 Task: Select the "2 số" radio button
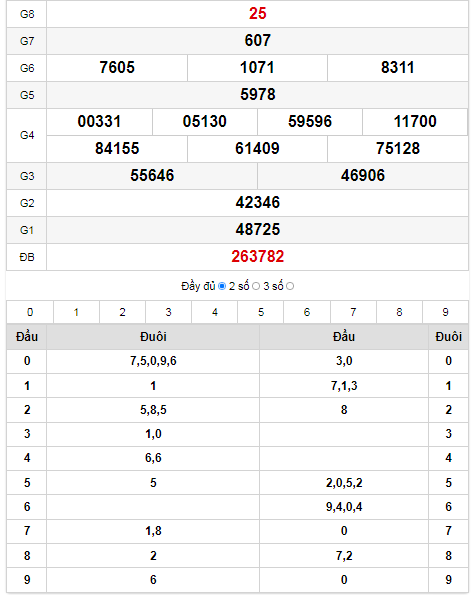[256, 286]
